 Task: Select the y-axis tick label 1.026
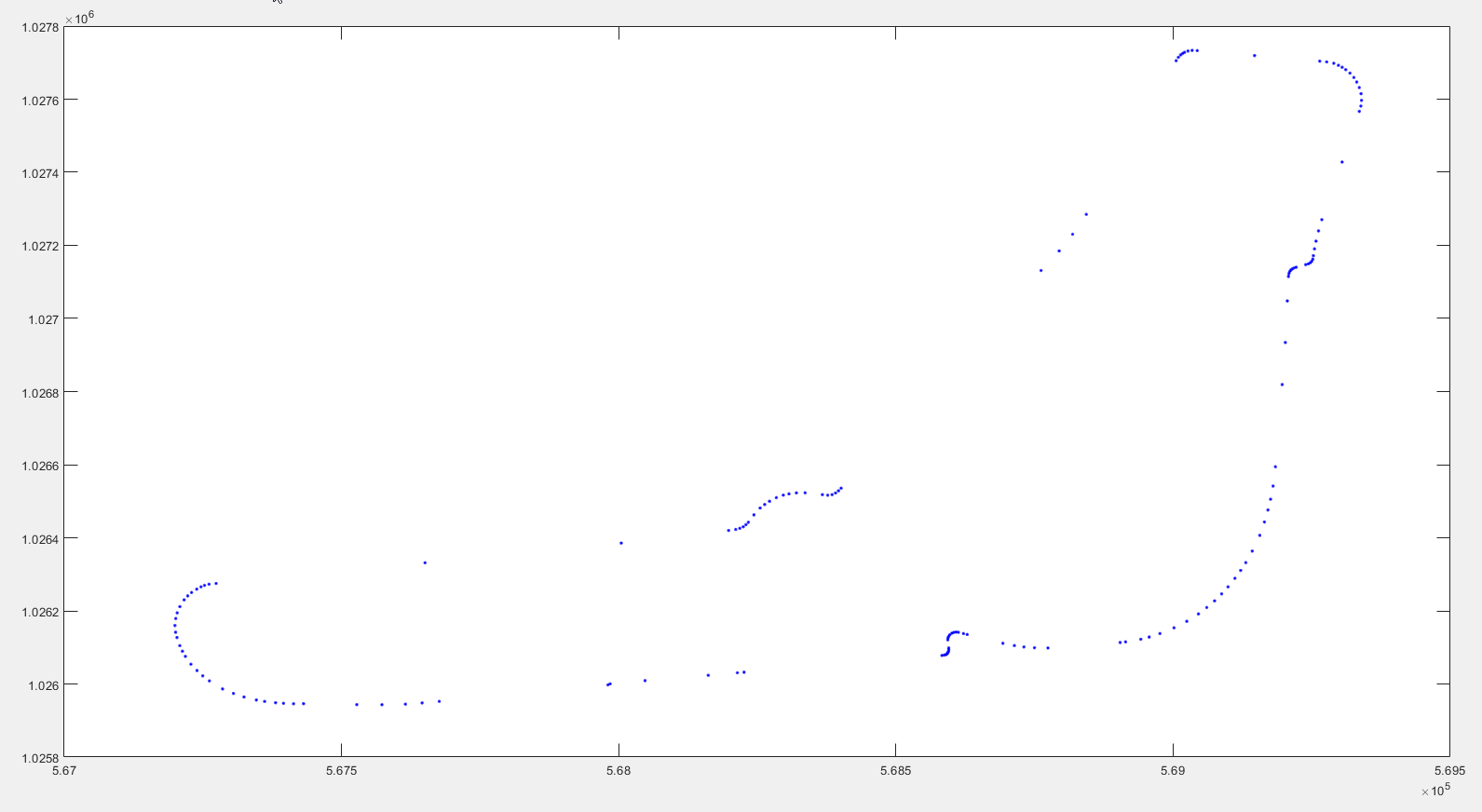[x=43, y=685]
